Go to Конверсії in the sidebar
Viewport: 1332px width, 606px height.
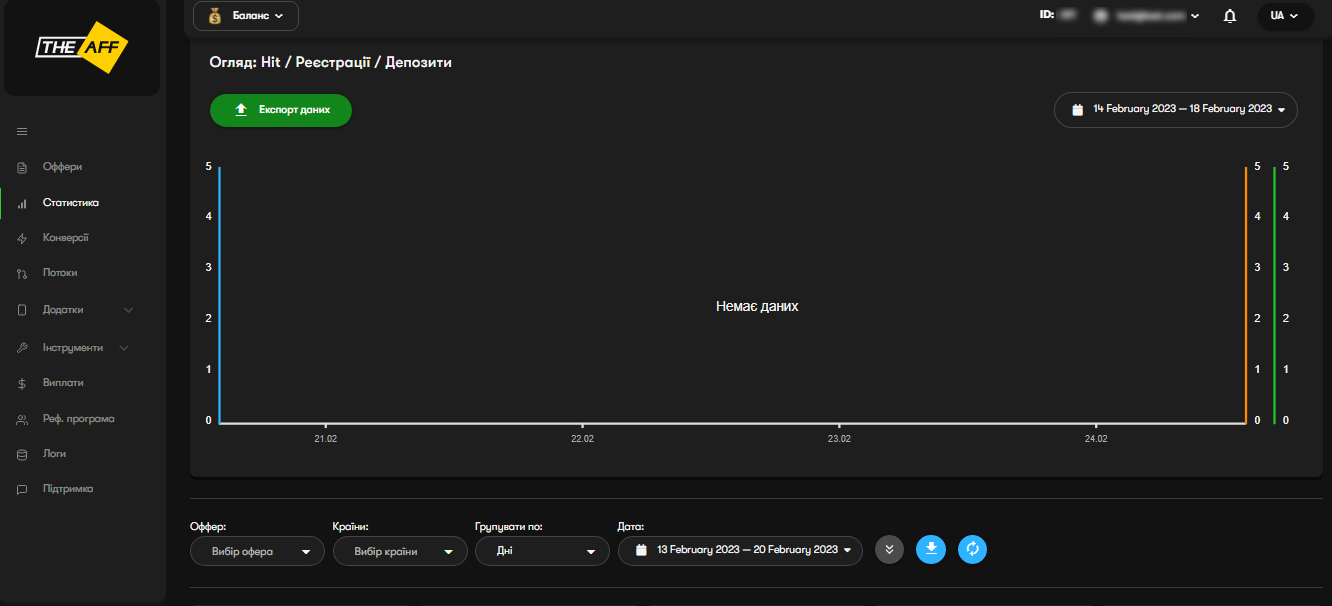point(65,238)
